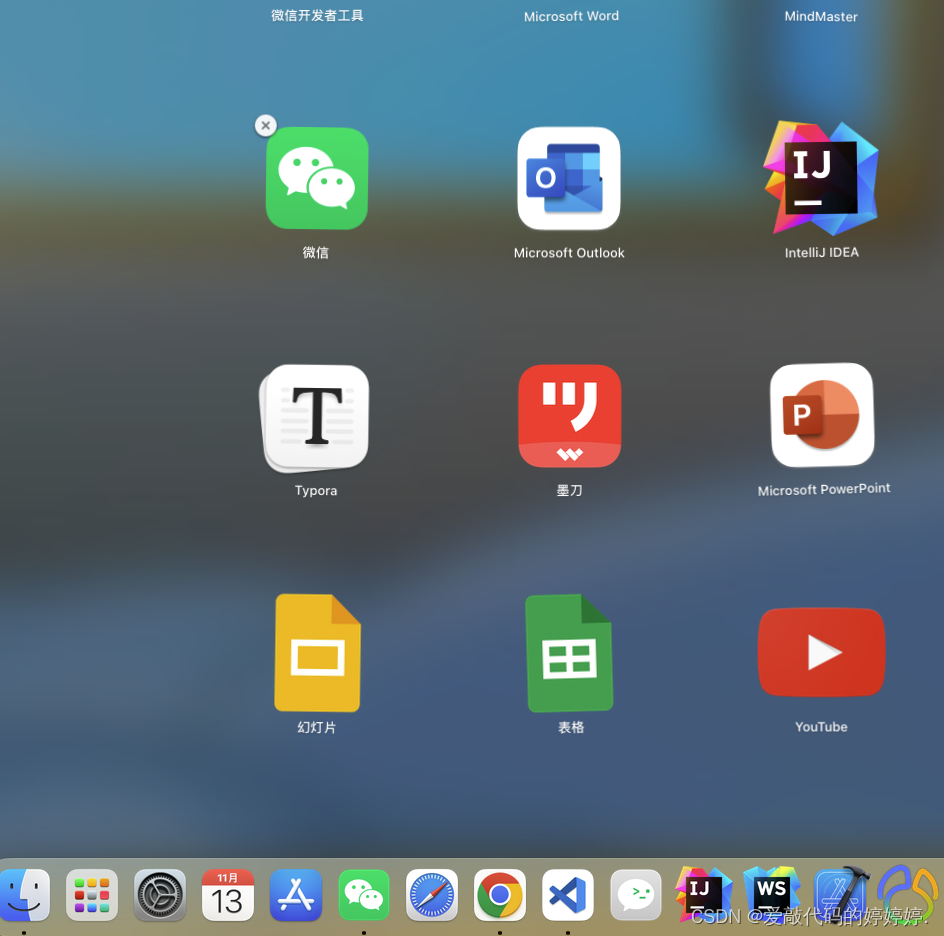Open IntelliJ IDEA from the Dock
The image size is (944, 936).
[703, 895]
